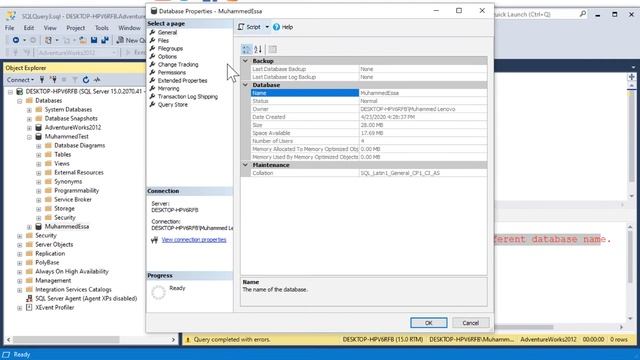Open the Window menu
Viewport: 640px width, 360px height.
coord(129,28)
